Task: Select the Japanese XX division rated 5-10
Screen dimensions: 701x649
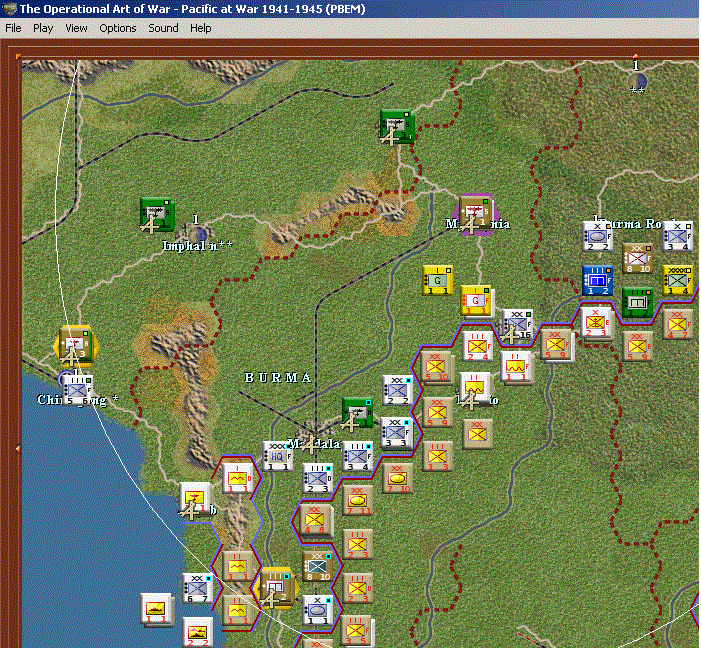Action: point(436,367)
